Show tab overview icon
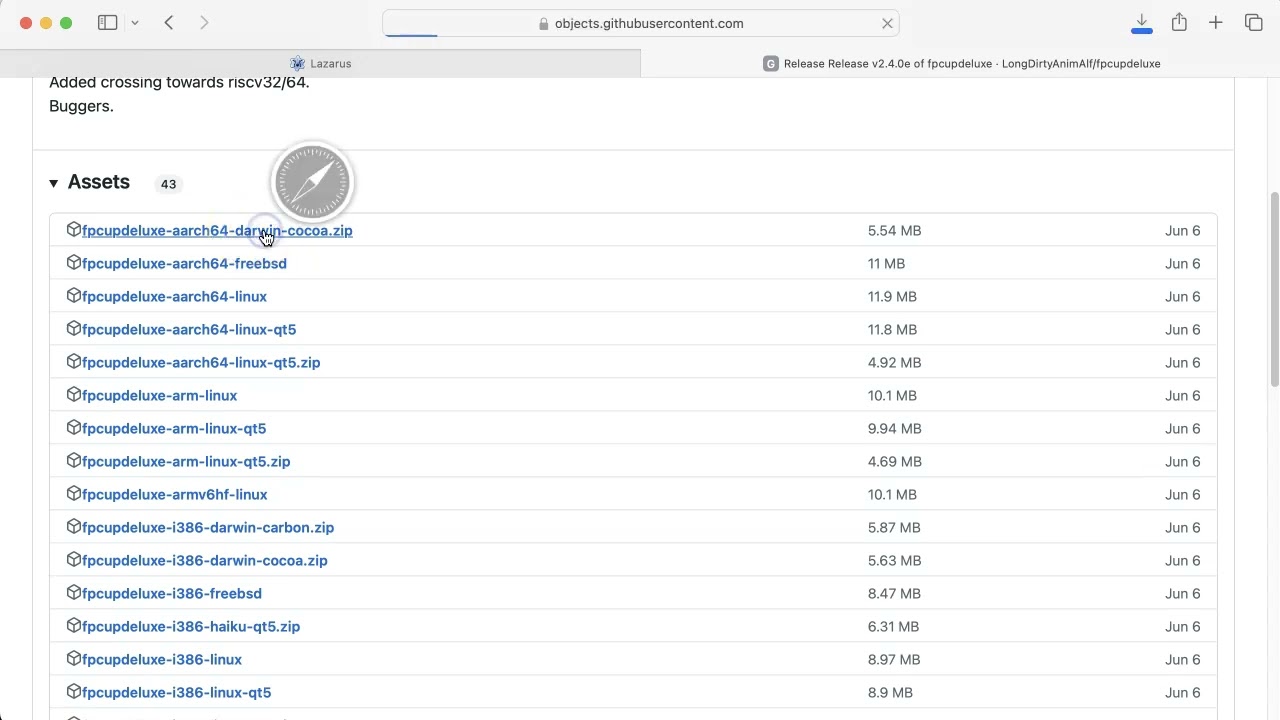This screenshot has width=1280, height=720. click(x=1253, y=23)
